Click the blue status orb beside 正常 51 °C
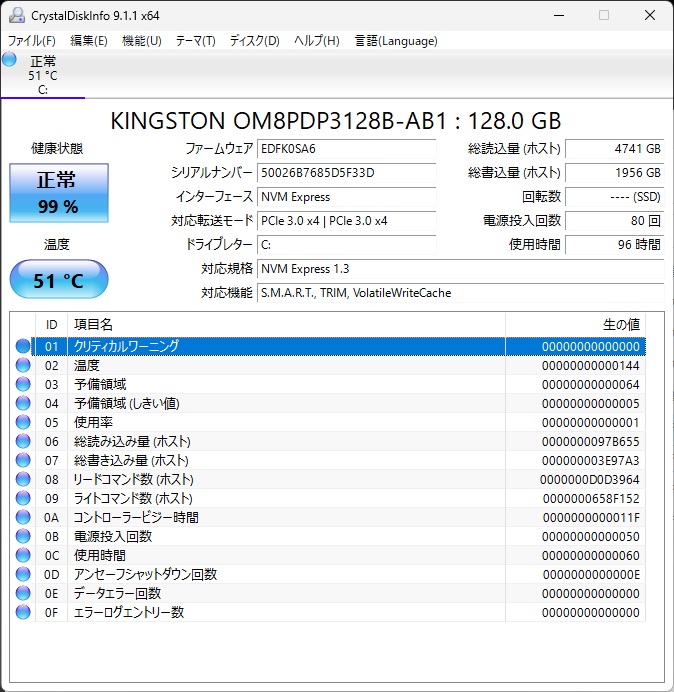 (x=9, y=59)
